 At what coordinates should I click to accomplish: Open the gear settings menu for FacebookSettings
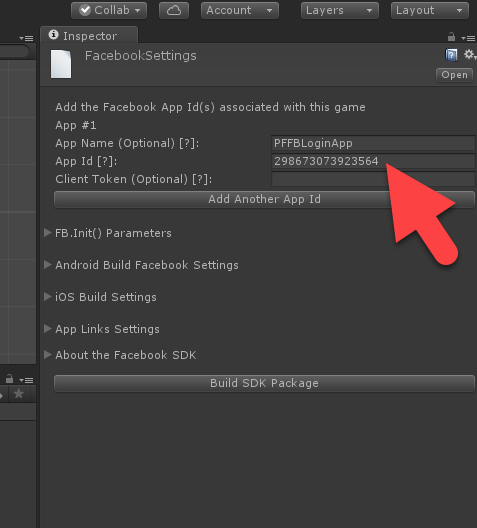pos(470,54)
